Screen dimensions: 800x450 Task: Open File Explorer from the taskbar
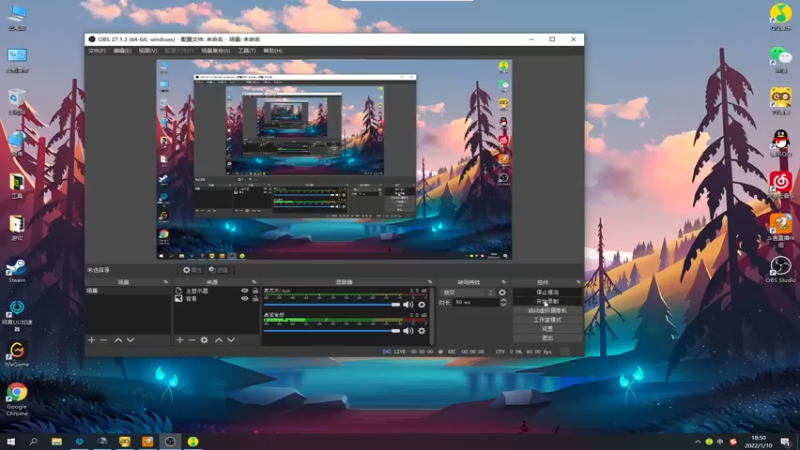point(56,442)
